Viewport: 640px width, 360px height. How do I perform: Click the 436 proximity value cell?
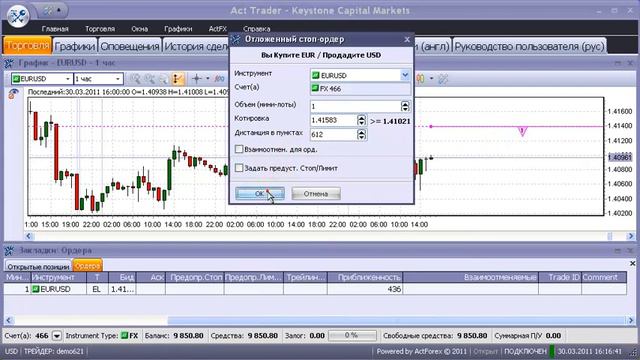click(365, 289)
